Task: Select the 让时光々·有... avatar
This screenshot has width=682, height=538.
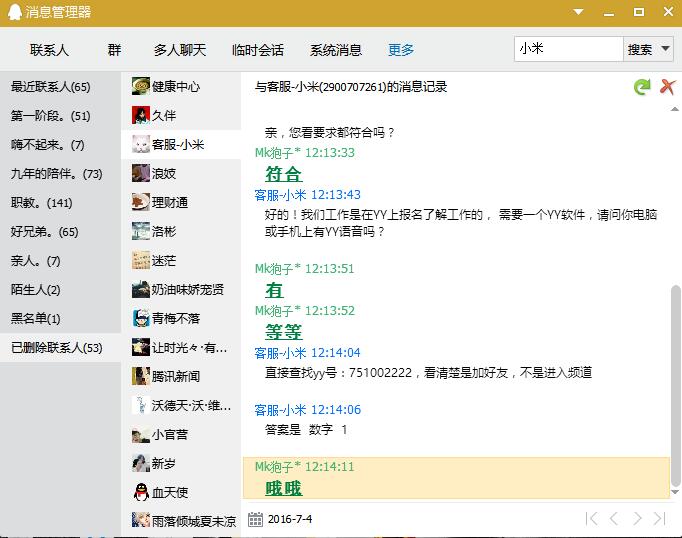Action: (x=140, y=347)
